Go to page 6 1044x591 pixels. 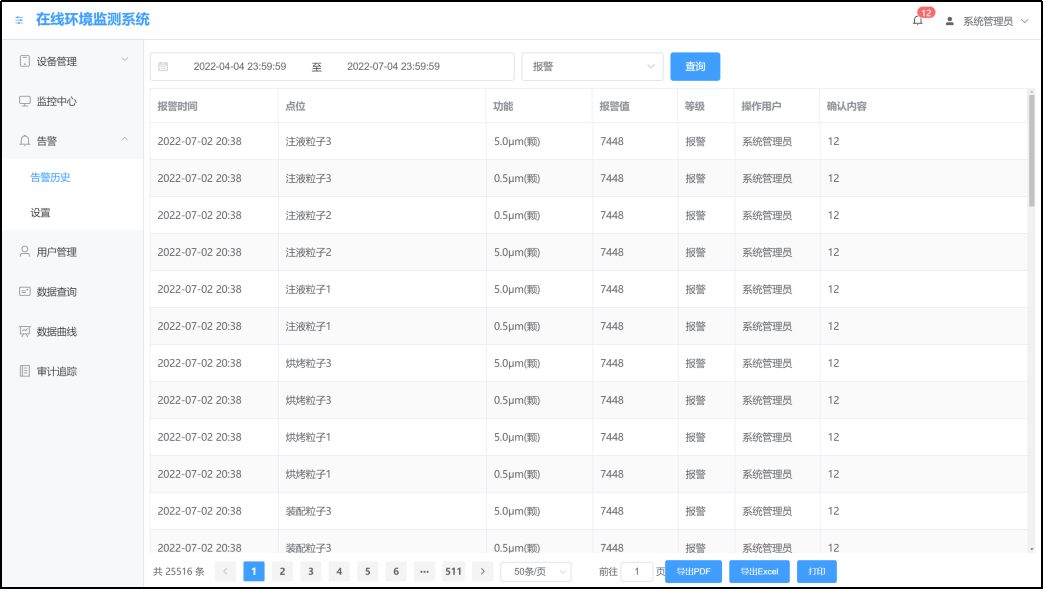point(396,572)
